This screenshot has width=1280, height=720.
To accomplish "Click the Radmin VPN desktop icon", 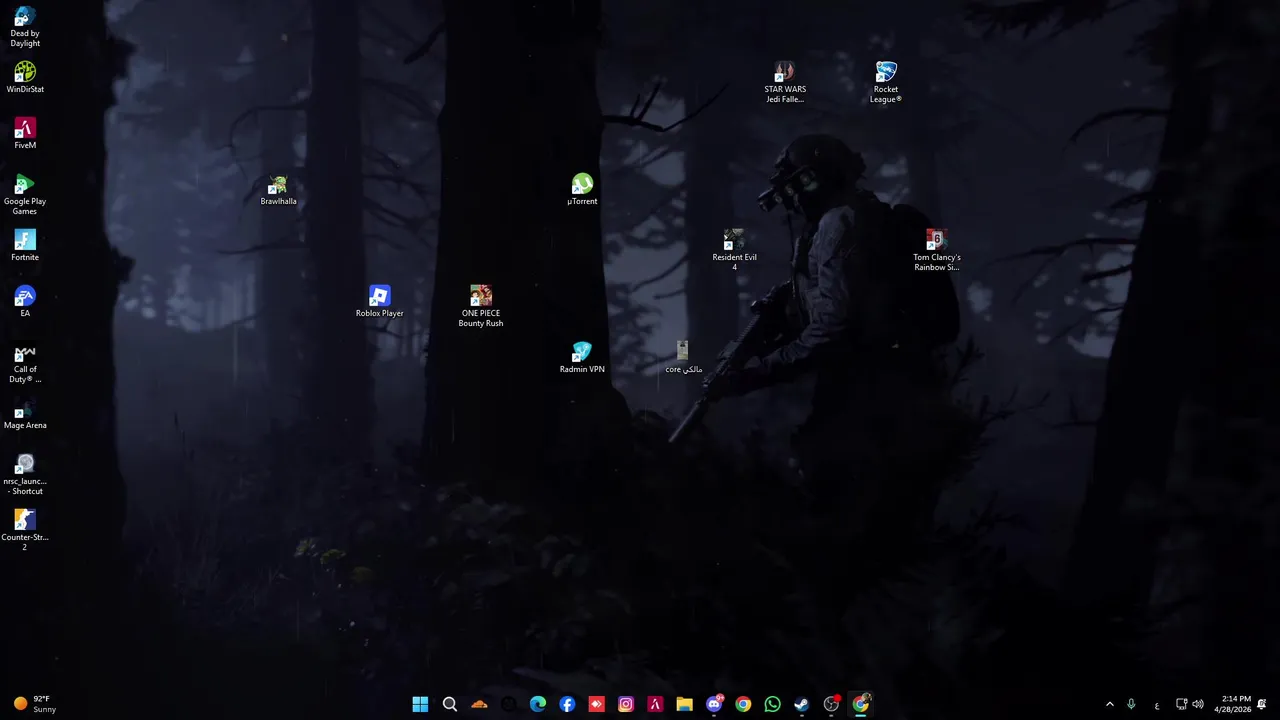I will 582,358.
